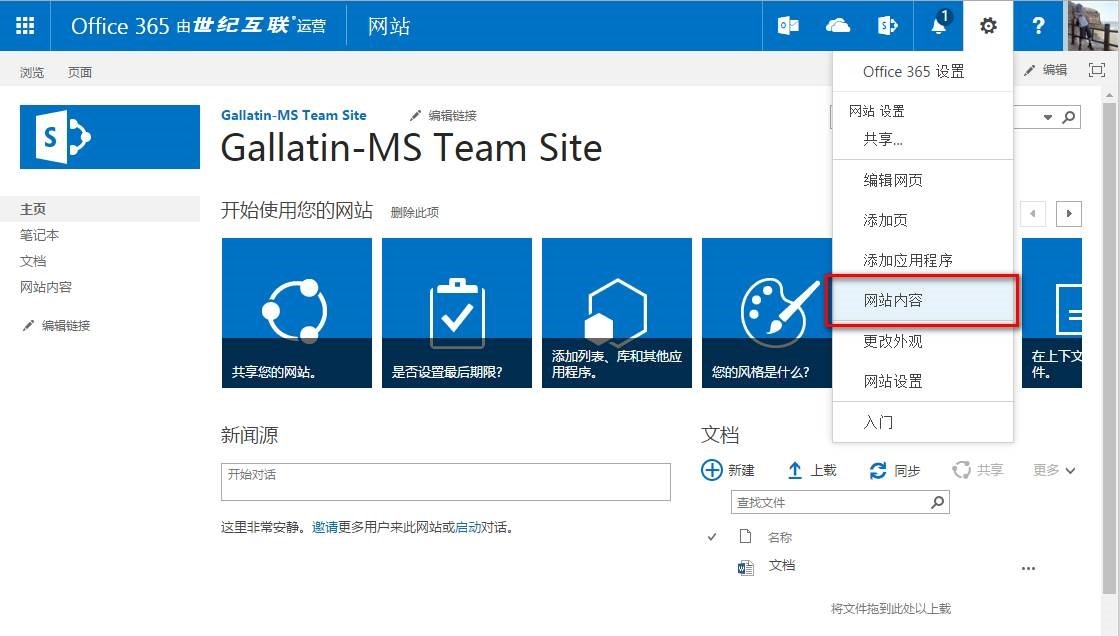Viewport: 1119px width, 636px height.
Task: Open the What's your style tile
Action: (767, 313)
